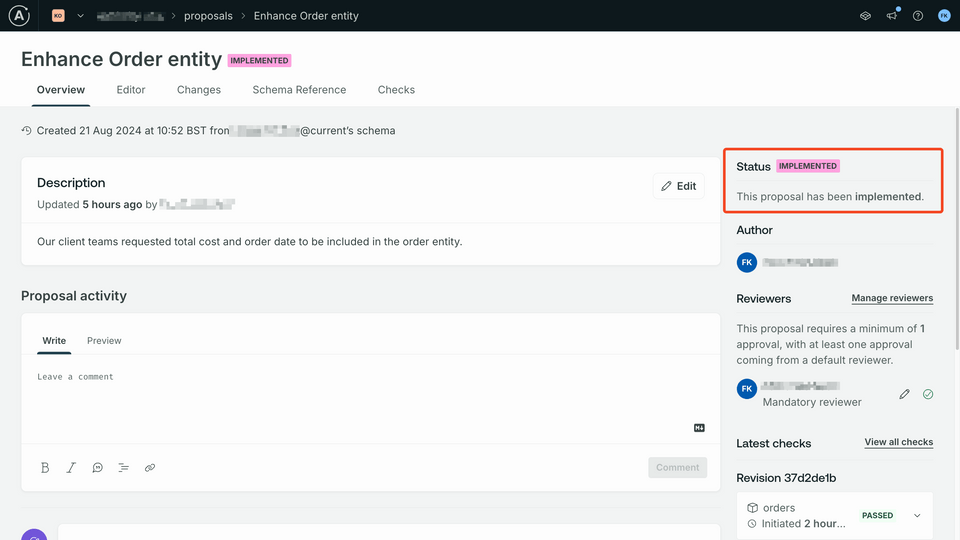Expand the orders check result chevron
Viewport: 960px width, 540px height.
917,516
